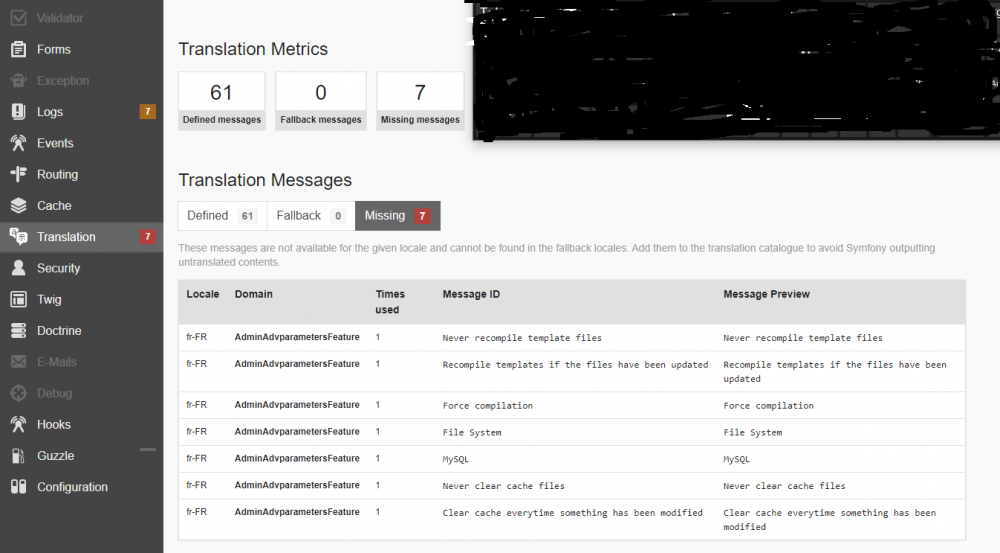Click the Times used column header
1000x553 pixels.
pos(390,302)
